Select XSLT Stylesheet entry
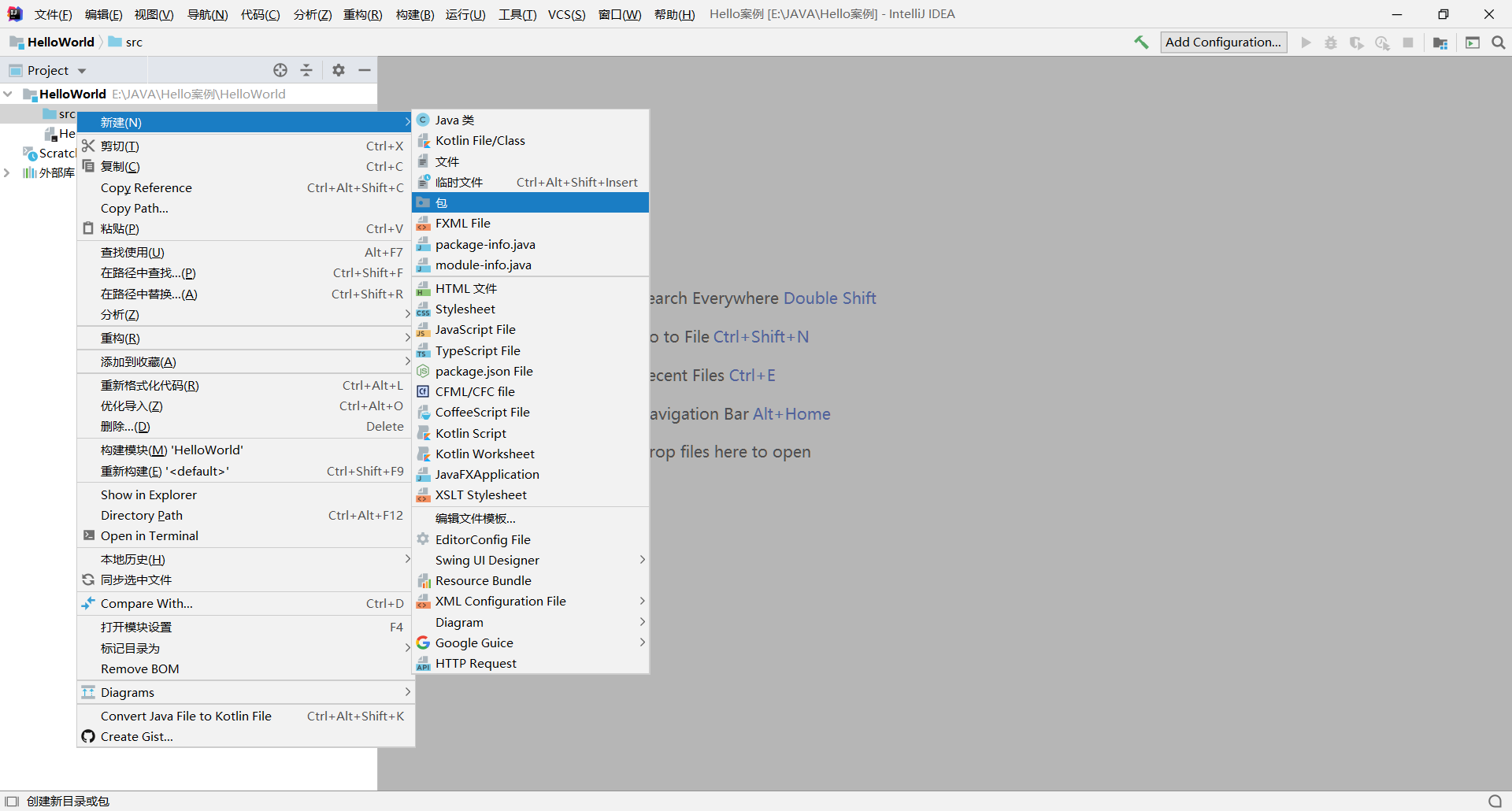 [531, 494]
